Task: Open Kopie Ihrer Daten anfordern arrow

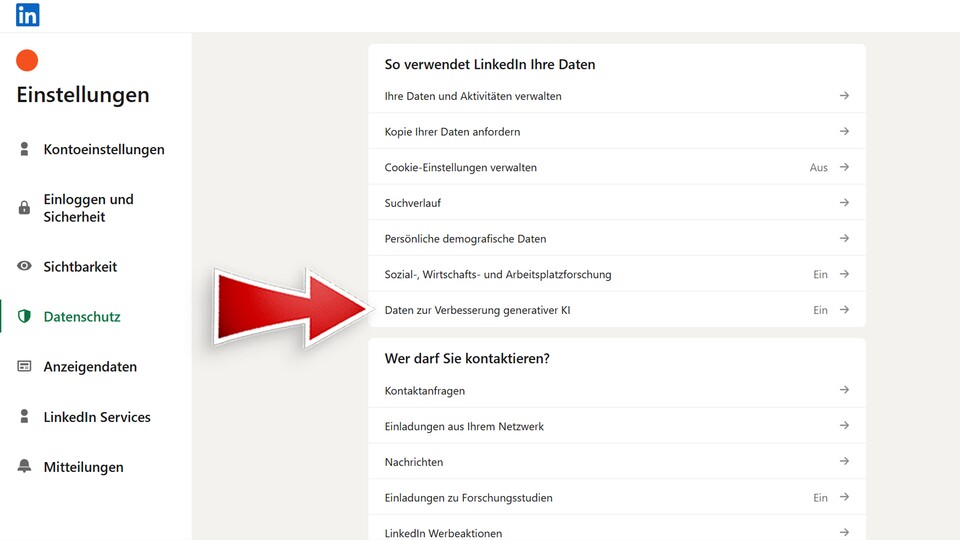Action: [x=844, y=132]
